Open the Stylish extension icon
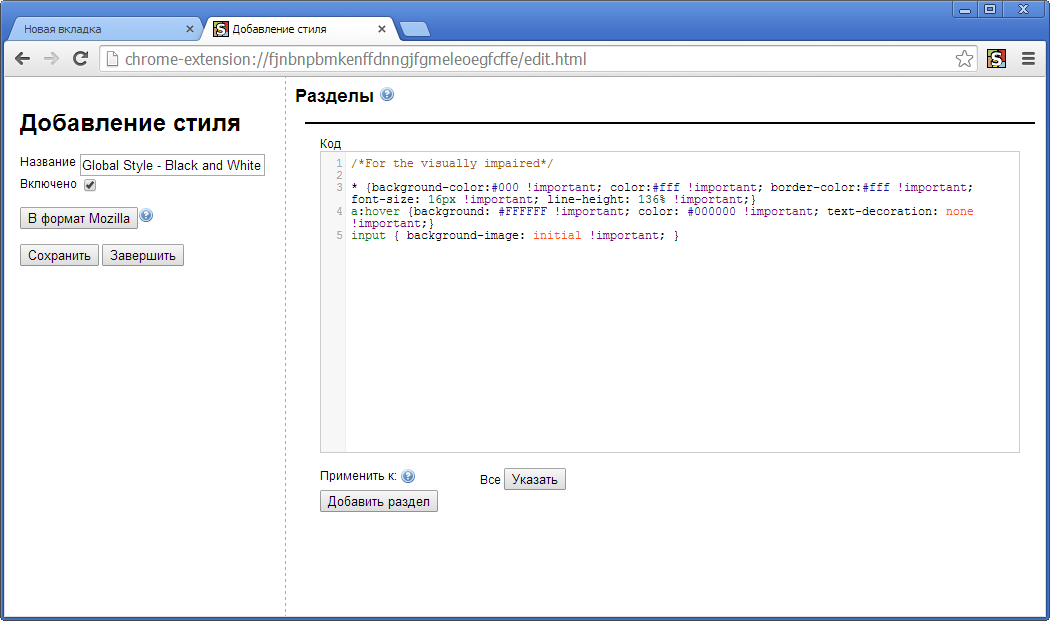 [x=996, y=59]
